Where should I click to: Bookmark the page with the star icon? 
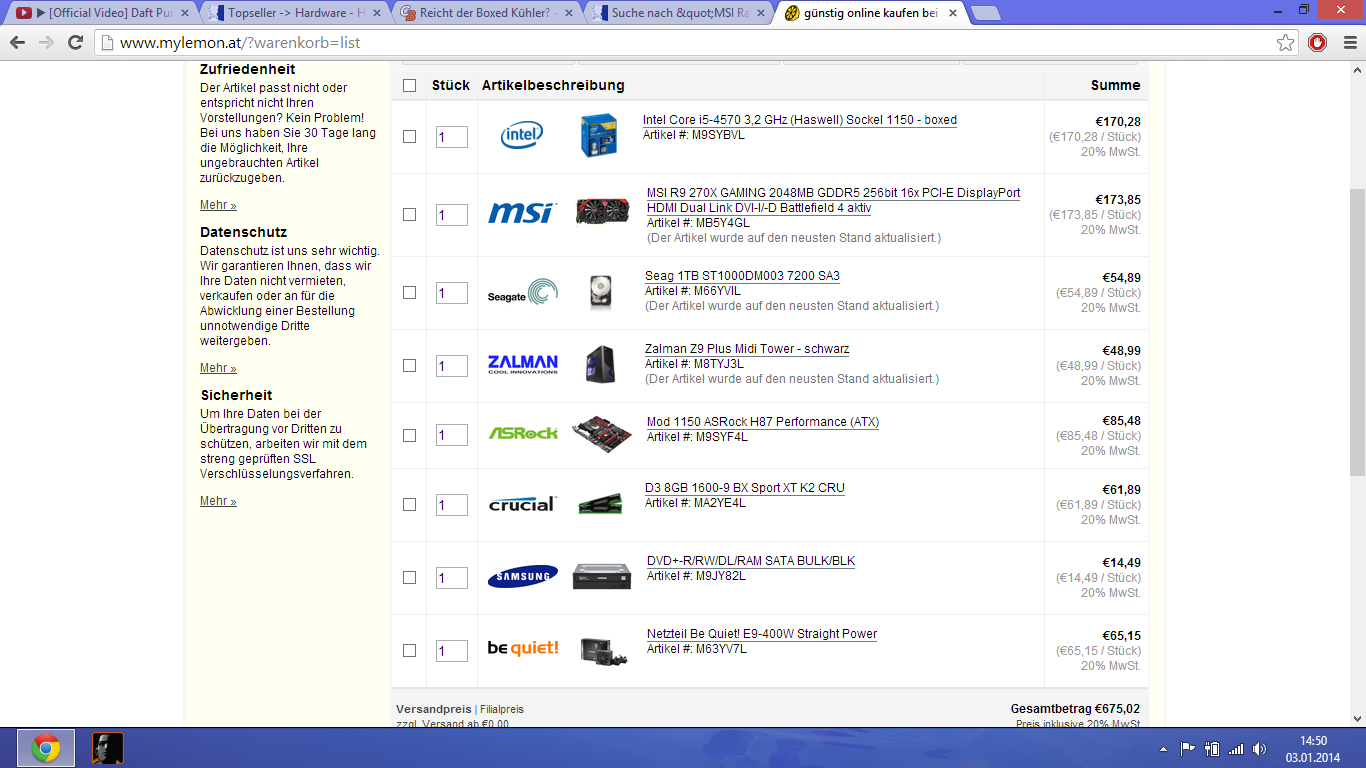[1286, 43]
